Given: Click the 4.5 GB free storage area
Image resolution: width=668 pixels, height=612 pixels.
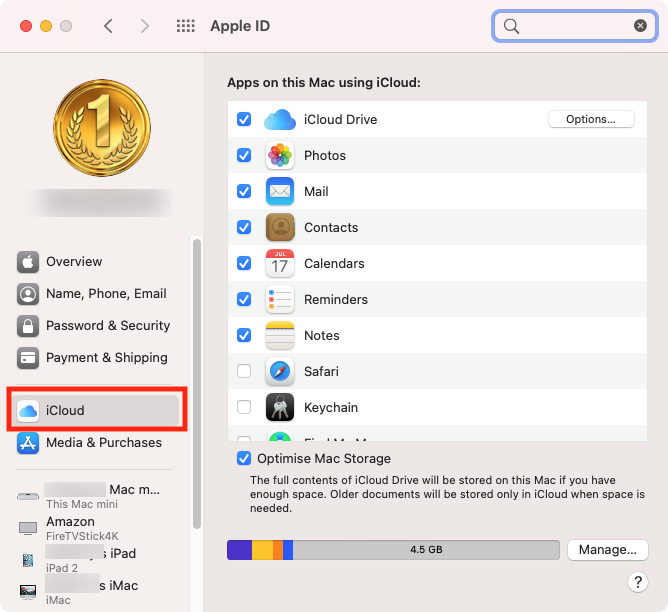Looking at the screenshot, I should (x=426, y=550).
